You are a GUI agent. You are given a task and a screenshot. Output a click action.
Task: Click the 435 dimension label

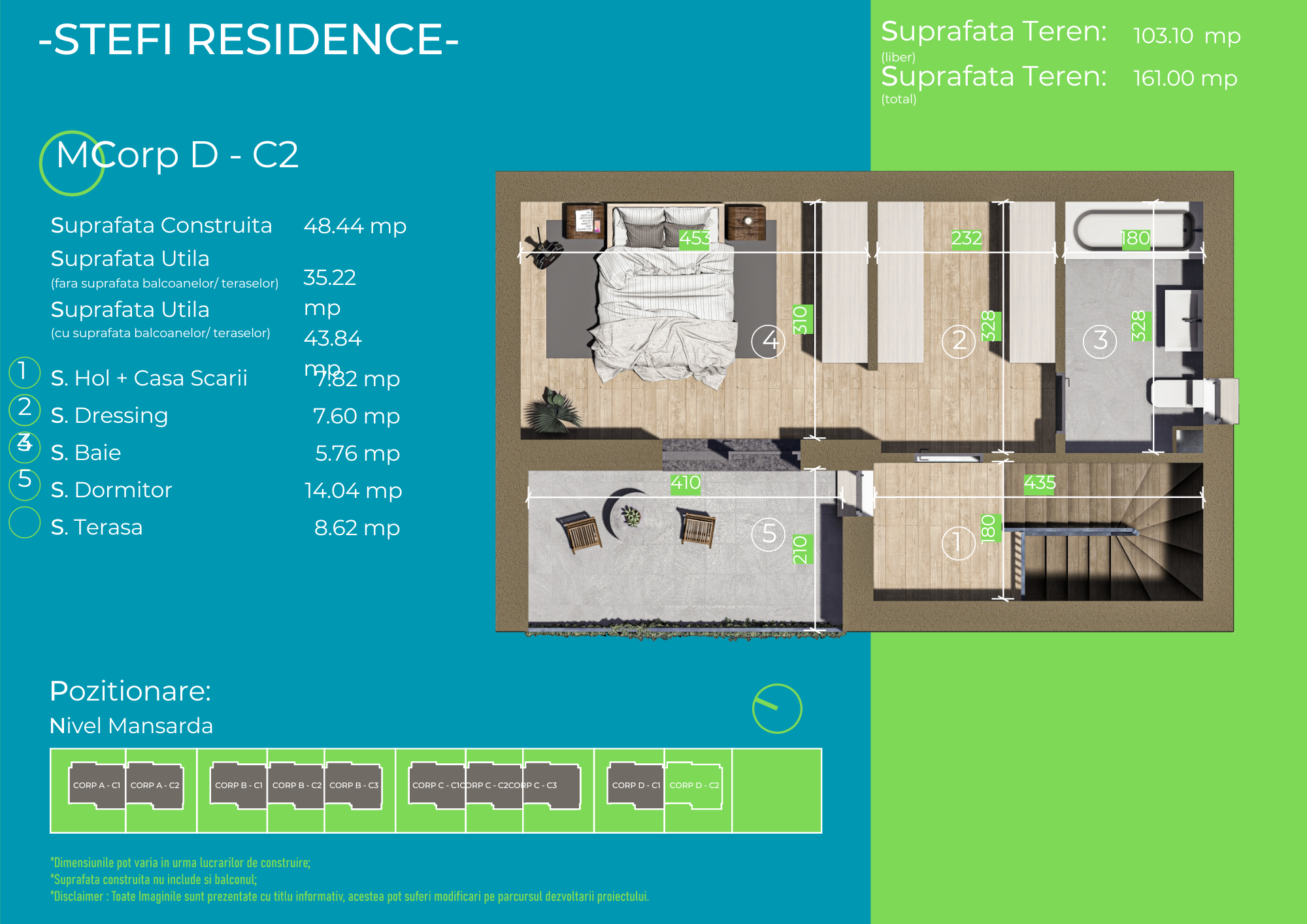(1040, 483)
